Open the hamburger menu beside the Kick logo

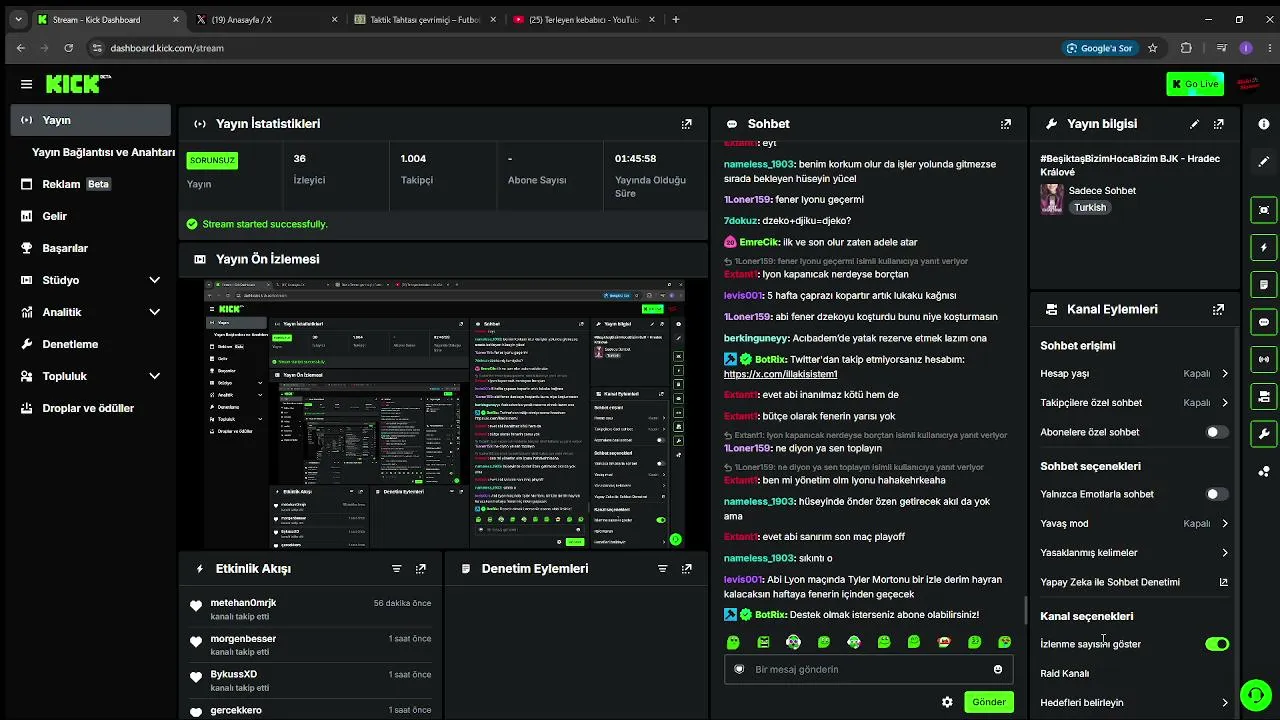pyautogui.click(x=26, y=84)
